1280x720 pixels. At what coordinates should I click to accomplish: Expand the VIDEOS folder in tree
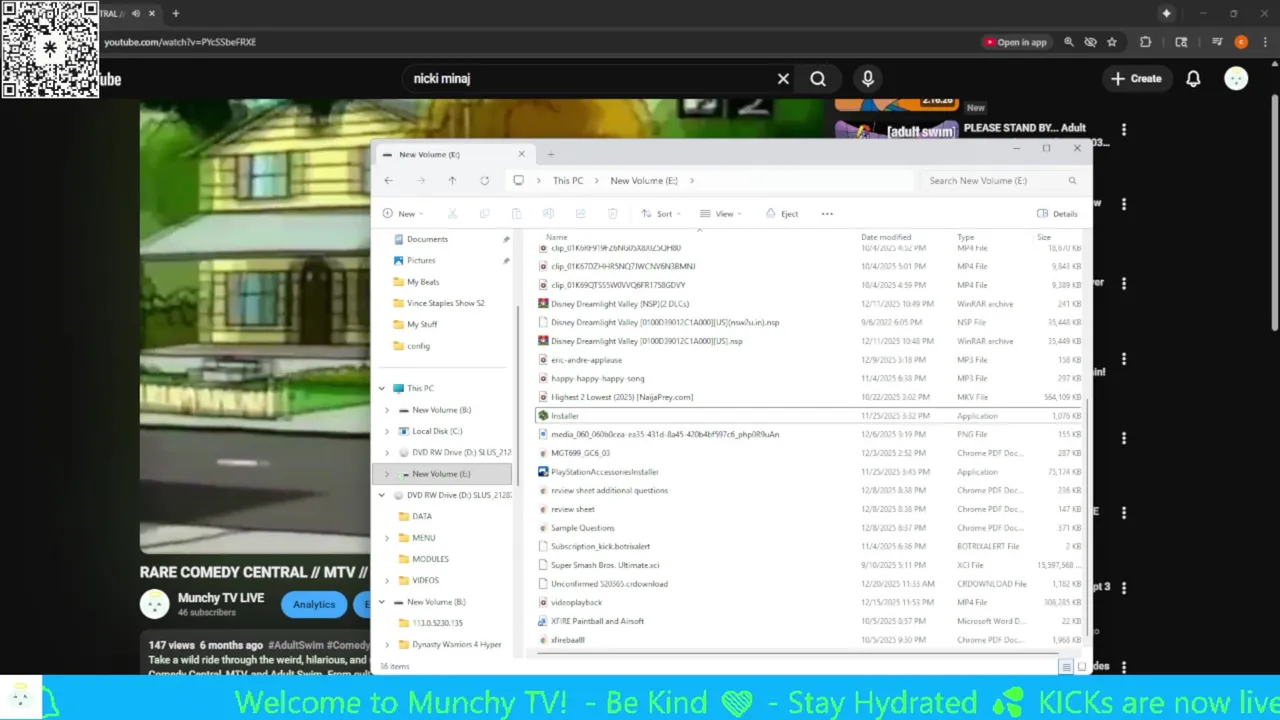(388, 580)
